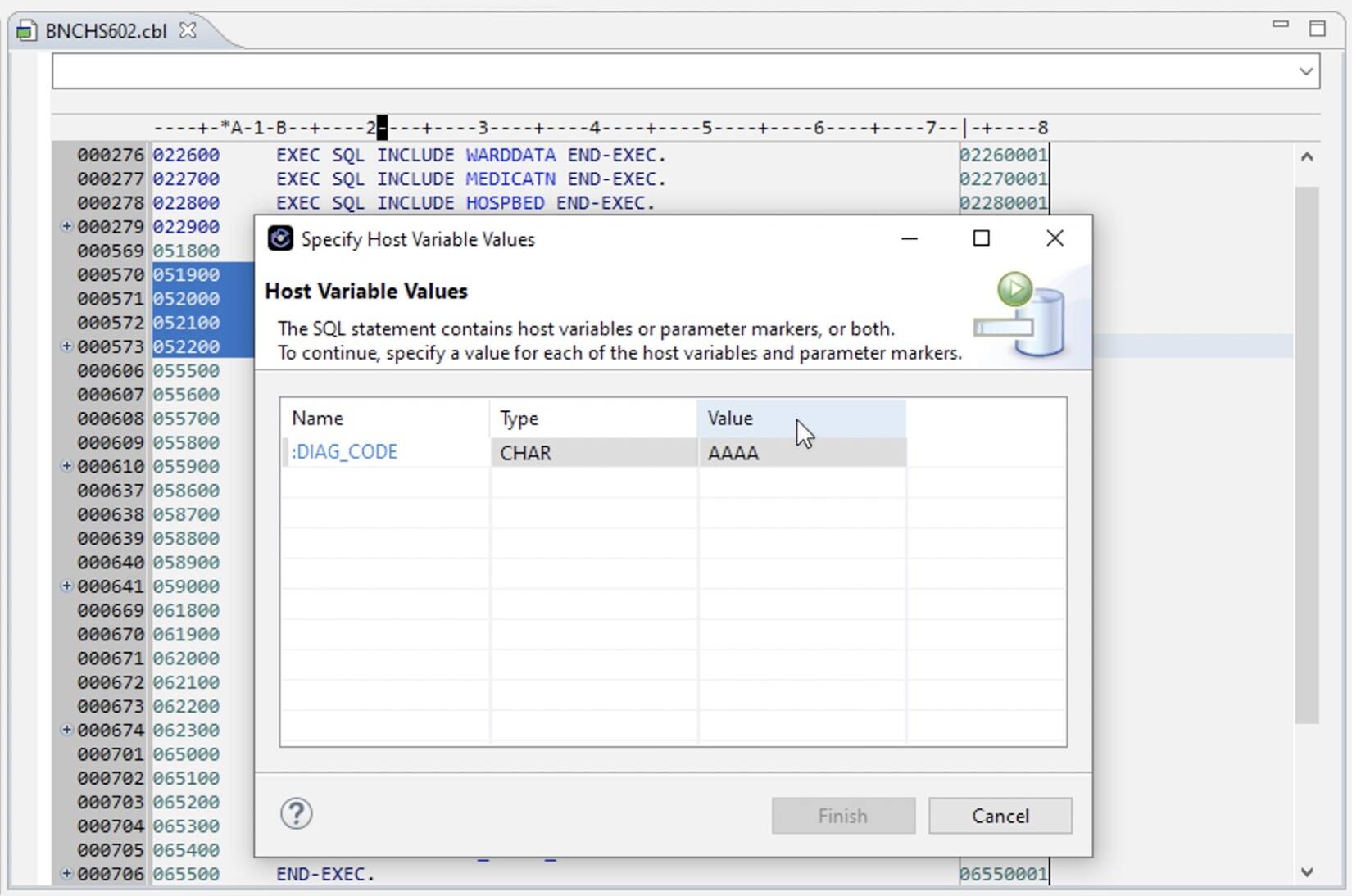The width and height of the screenshot is (1352, 896).
Task: Click the Value column header
Action: (730, 418)
